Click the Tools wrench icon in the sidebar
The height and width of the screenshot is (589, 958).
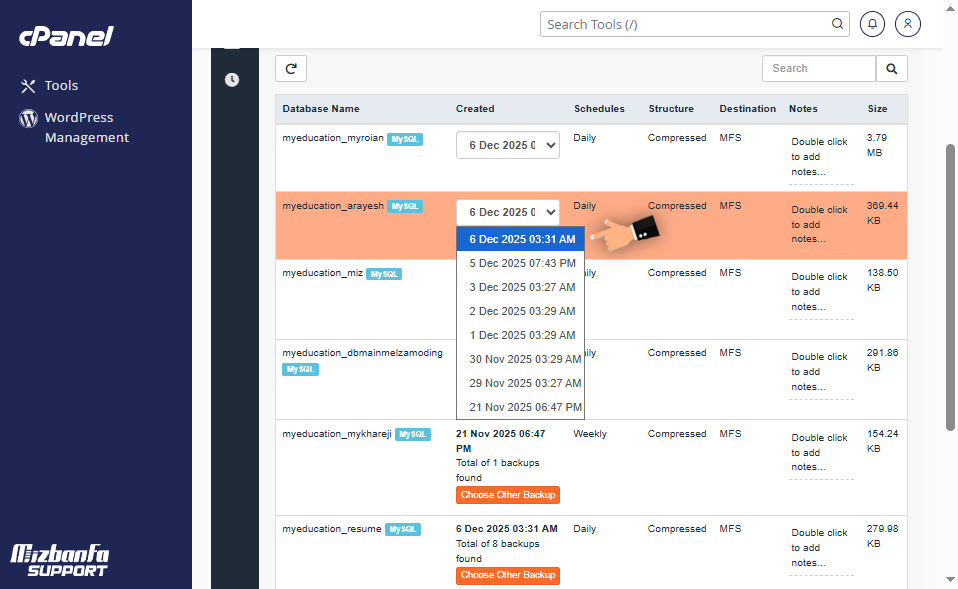click(x=28, y=86)
